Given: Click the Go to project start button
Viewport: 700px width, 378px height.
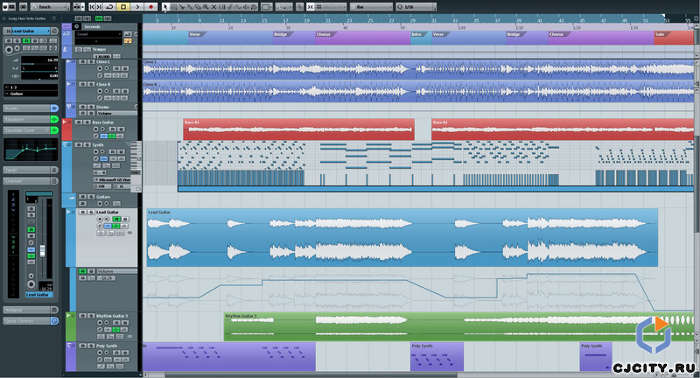Looking at the screenshot, I should [x=92, y=7].
